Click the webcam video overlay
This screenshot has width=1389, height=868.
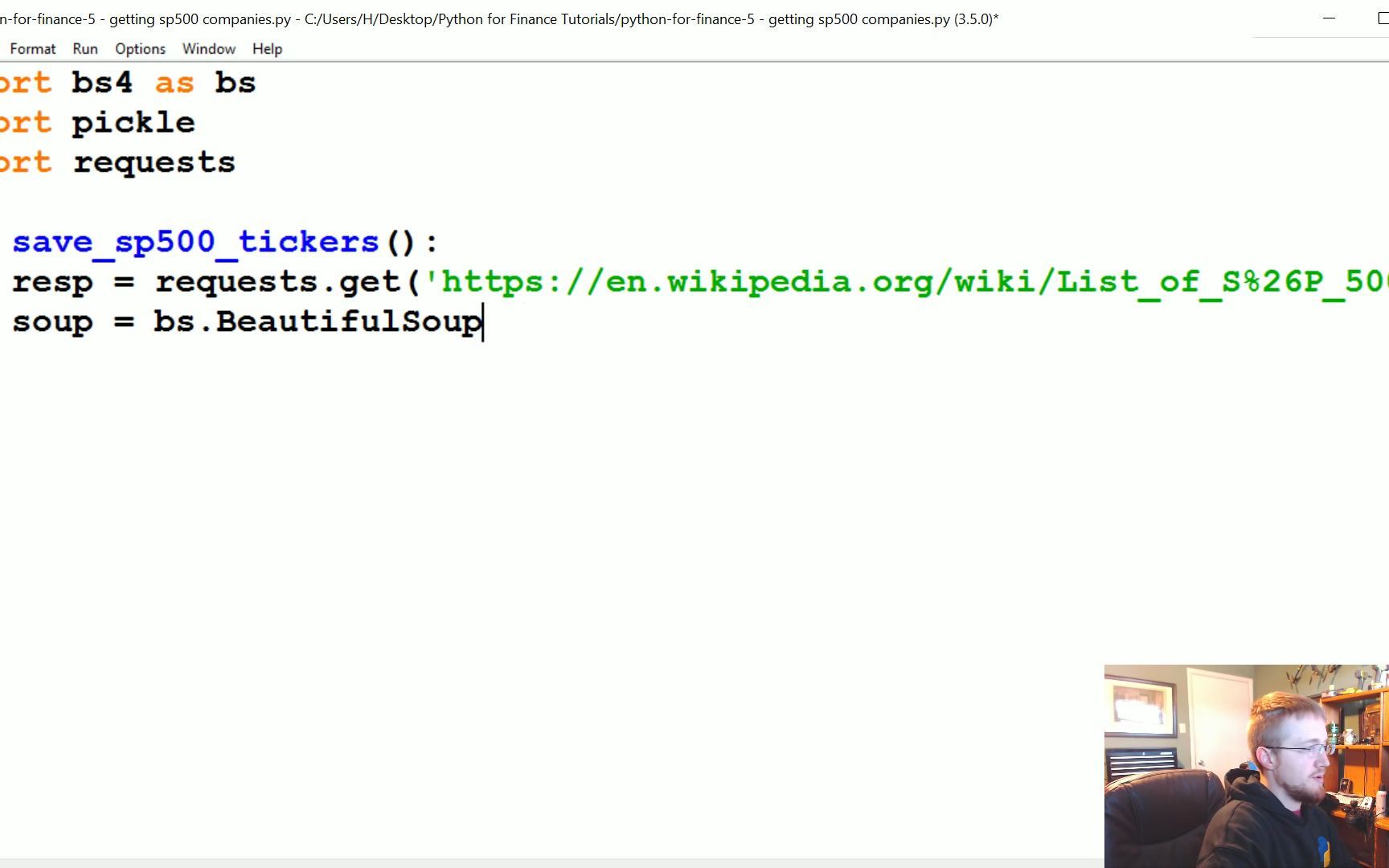tap(1247, 766)
